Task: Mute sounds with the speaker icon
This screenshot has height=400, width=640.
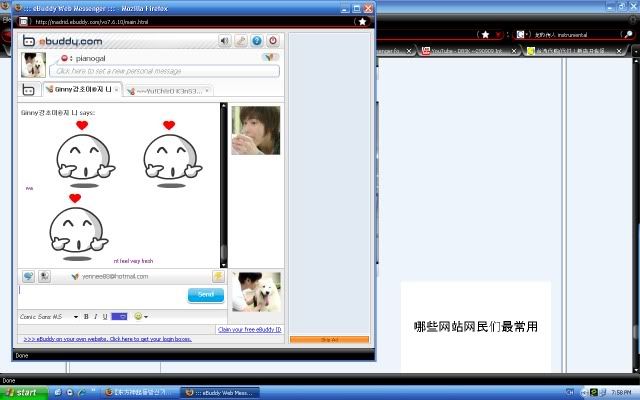Action: (x=225, y=41)
